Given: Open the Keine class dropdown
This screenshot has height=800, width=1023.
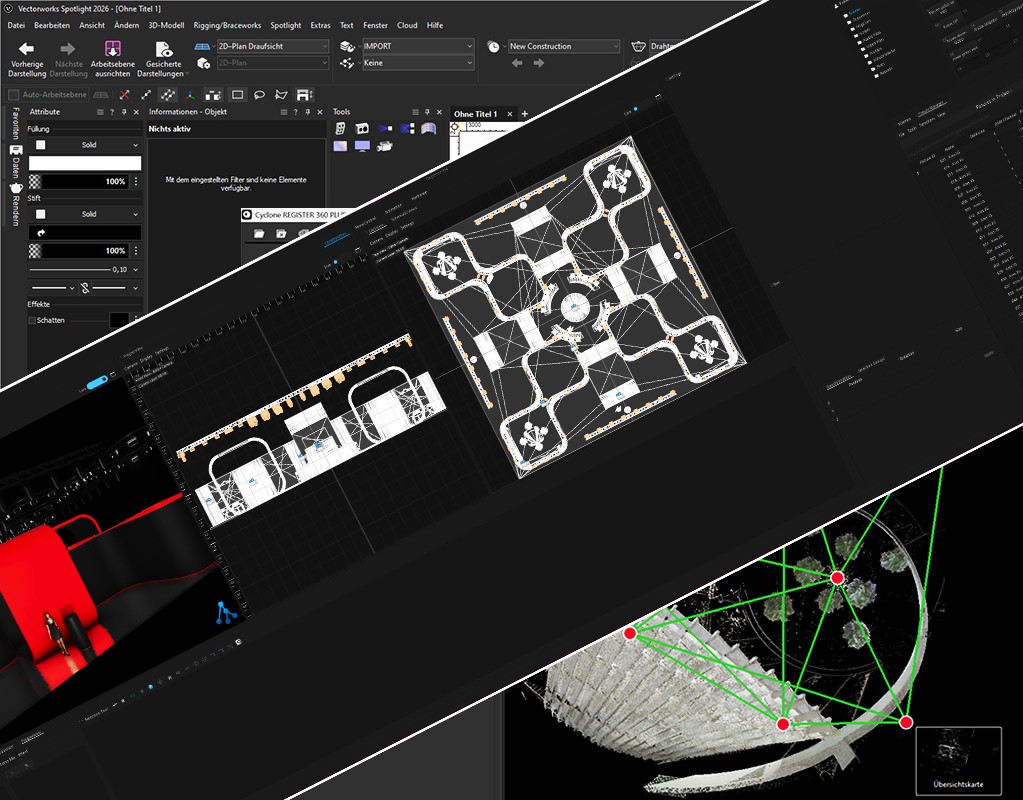Looking at the screenshot, I should (x=418, y=63).
